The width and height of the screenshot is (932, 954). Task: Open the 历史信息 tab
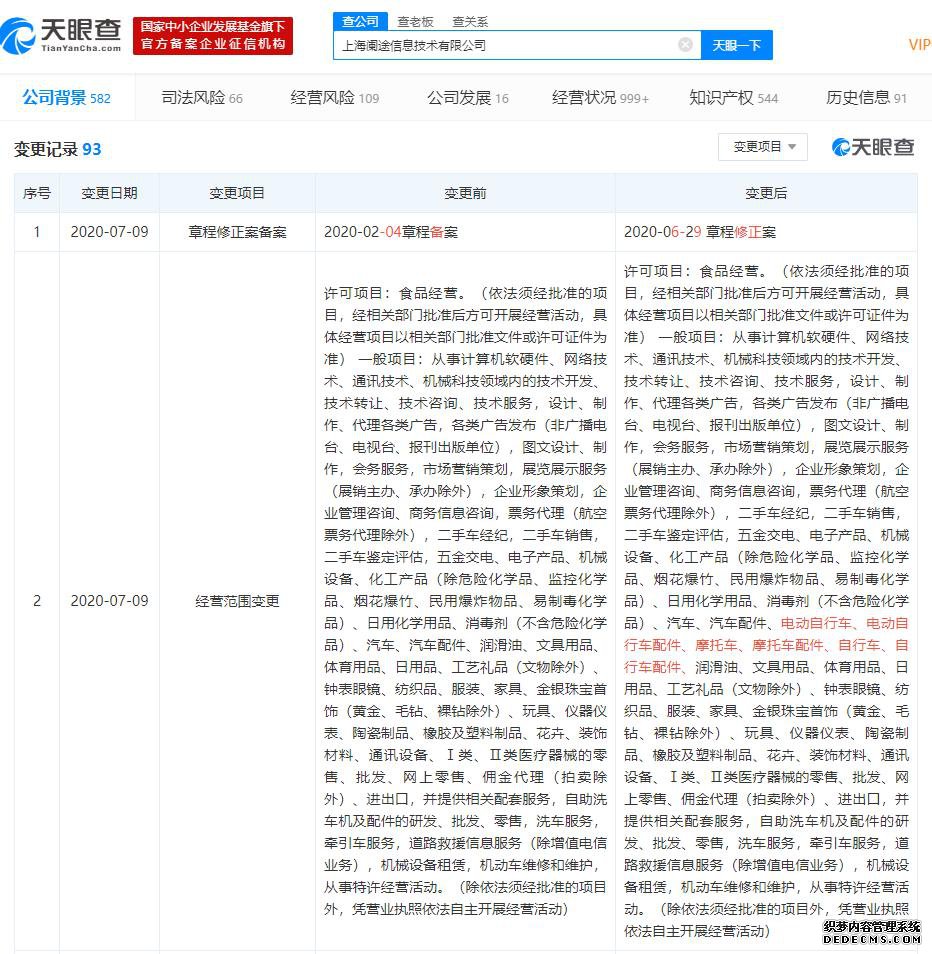click(x=866, y=97)
